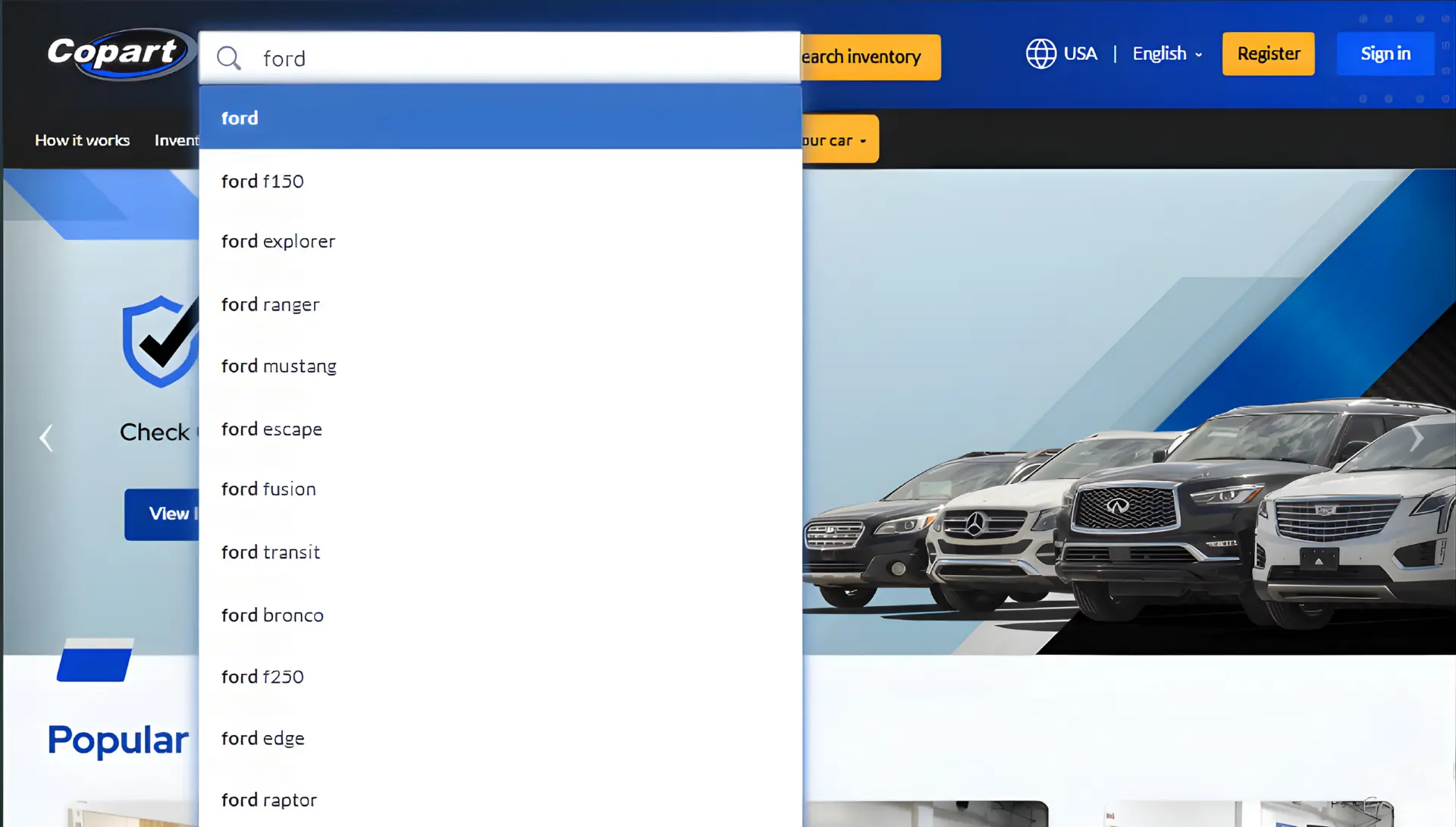Screen dimensions: 1456x827
Task: Go to previous carousel slide arrow
Action: click(x=46, y=438)
